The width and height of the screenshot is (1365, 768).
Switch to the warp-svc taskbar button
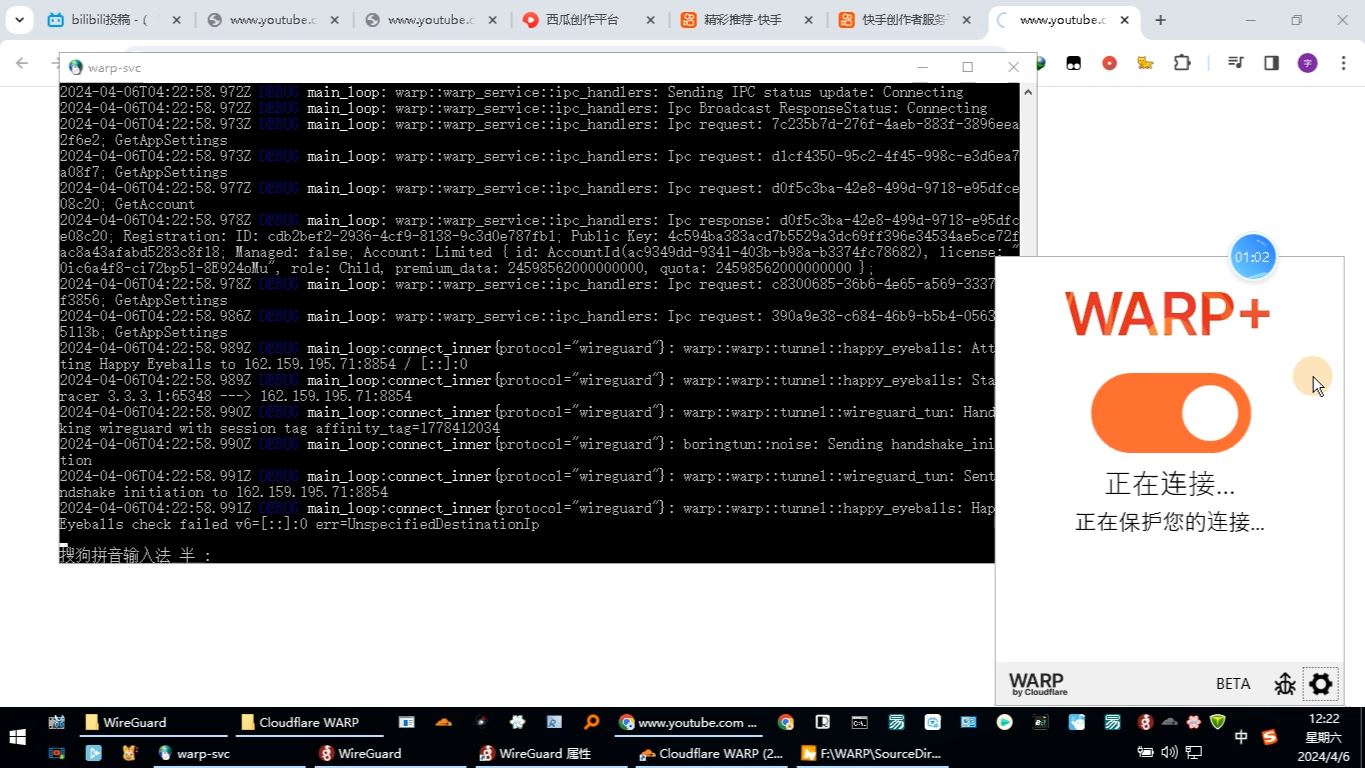tap(228, 753)
